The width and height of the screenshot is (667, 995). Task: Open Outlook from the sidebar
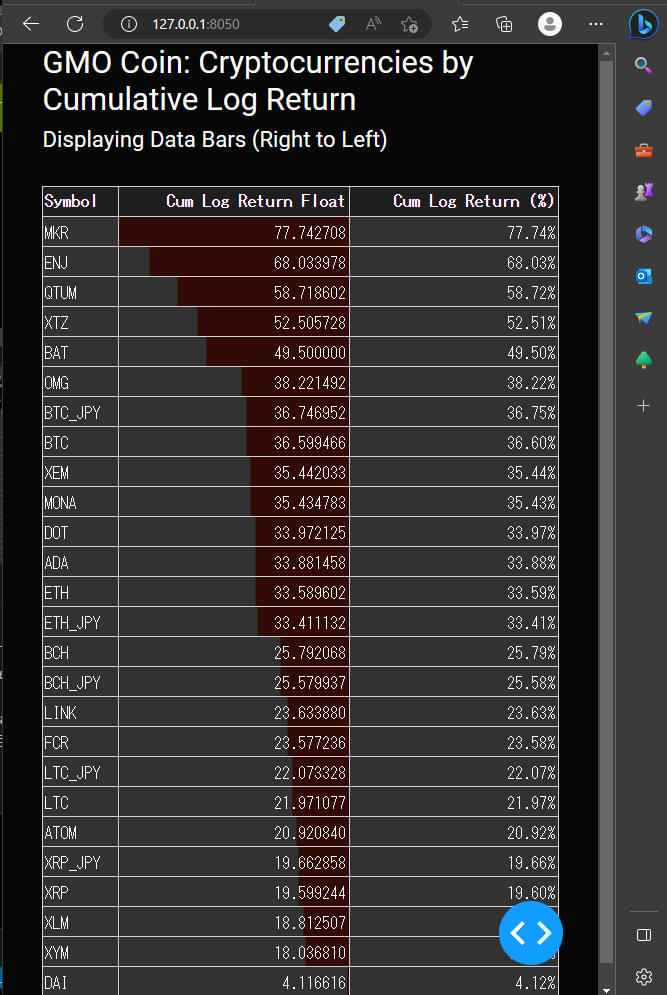tap(644, 276)
